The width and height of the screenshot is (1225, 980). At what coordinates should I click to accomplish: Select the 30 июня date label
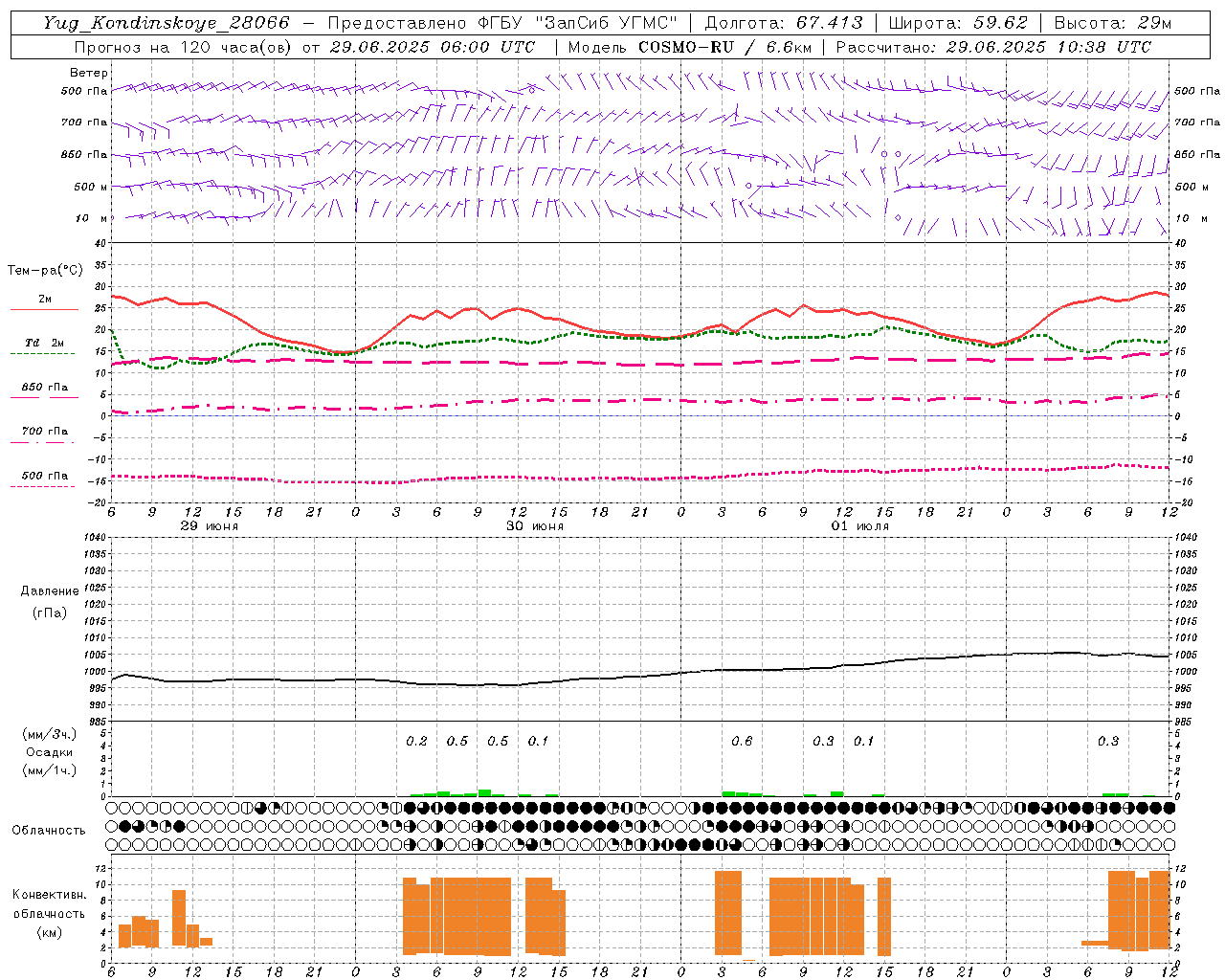click(535, 526)
